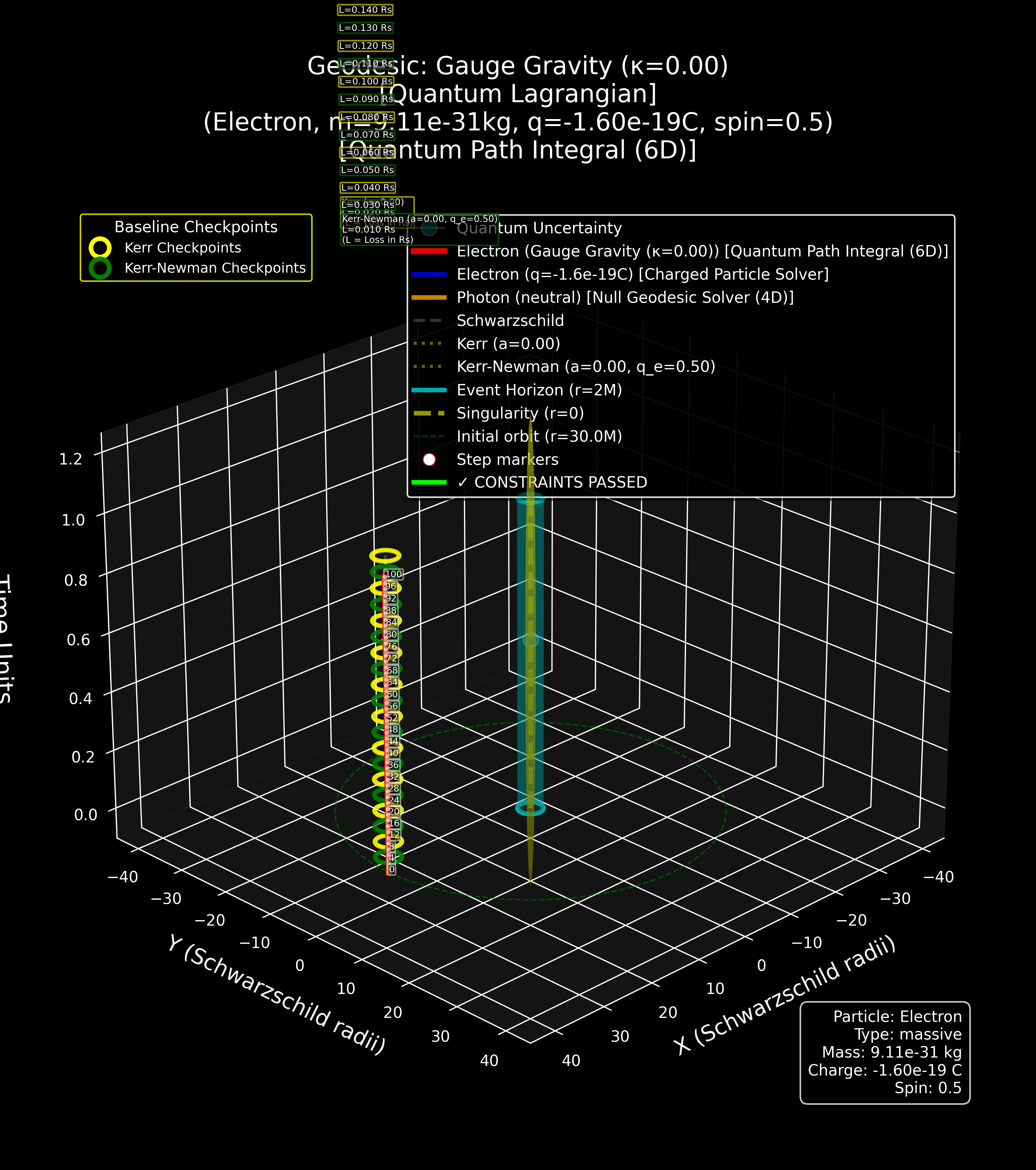The width and height of the screenshot is (1036, 1170).
Task: Click the green Kerr-Newman Checkpoints ring marker in legend
Action: coord(100,268)
